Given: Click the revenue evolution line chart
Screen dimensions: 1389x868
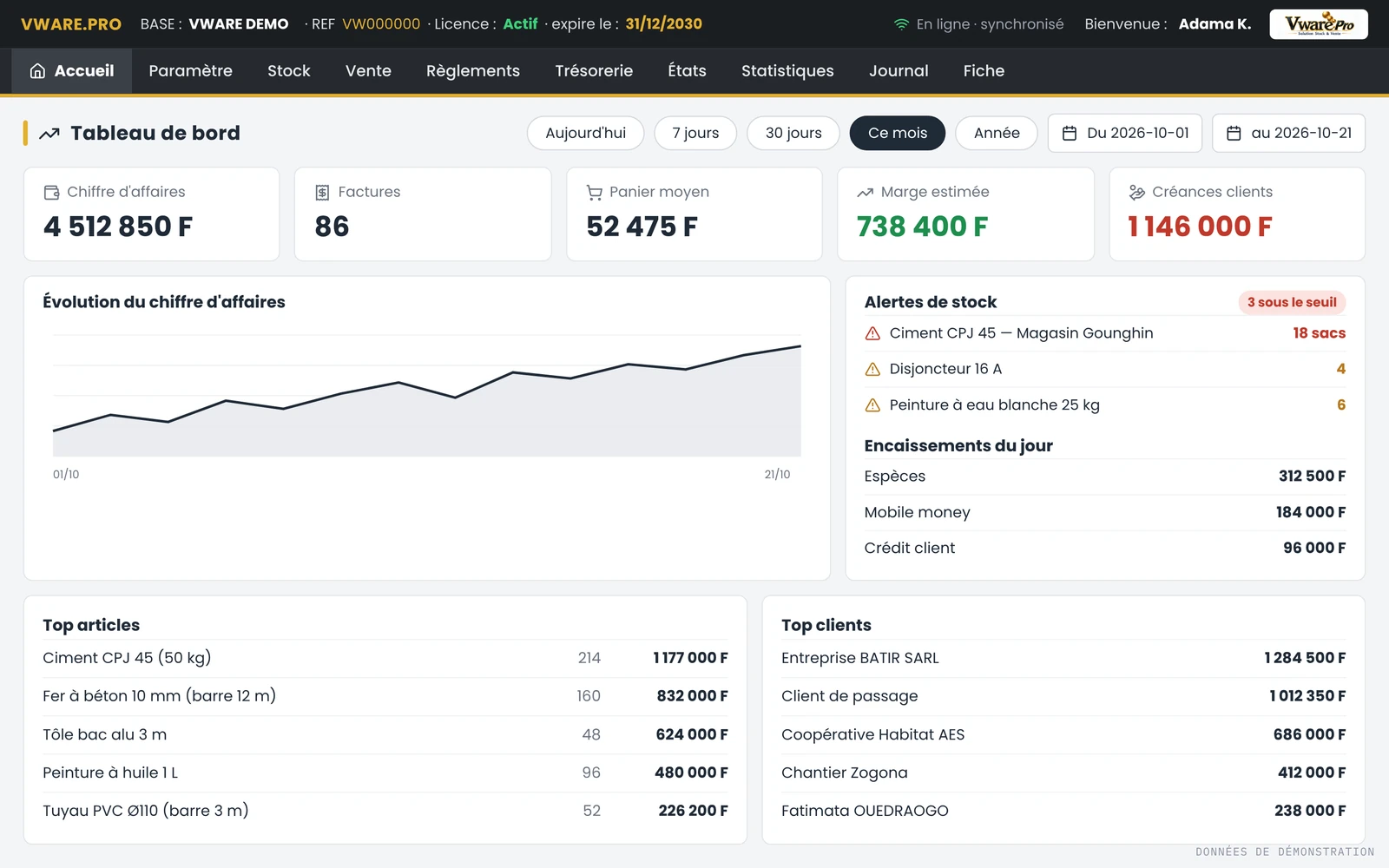Looking at the screenshot, I should [x=426, y=396].
